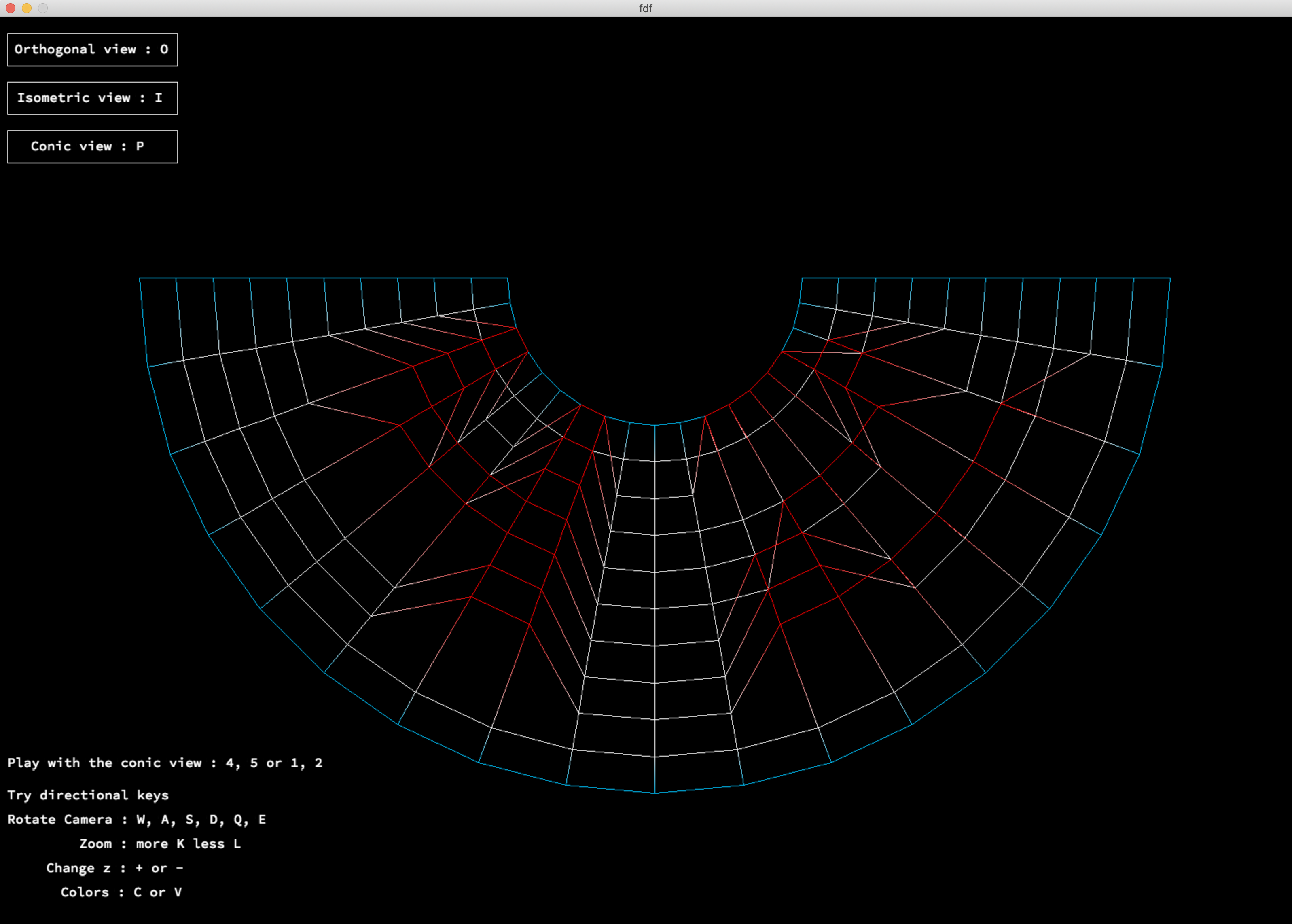Click the 'Play with the conic view' hint
The image size is (1292, 924).
click(x=165, y=763)
